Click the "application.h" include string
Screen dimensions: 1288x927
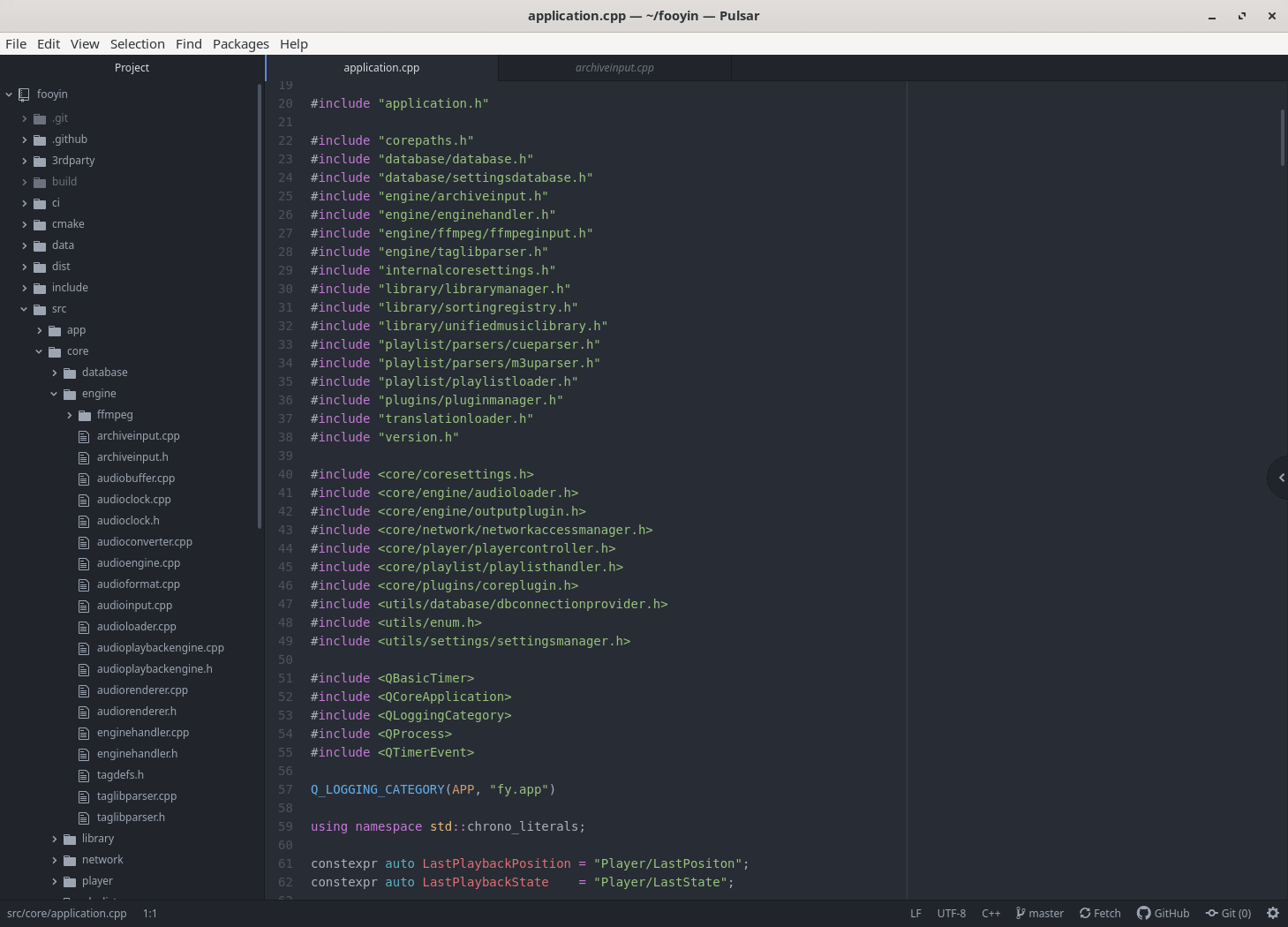click(x=433, y=103)
